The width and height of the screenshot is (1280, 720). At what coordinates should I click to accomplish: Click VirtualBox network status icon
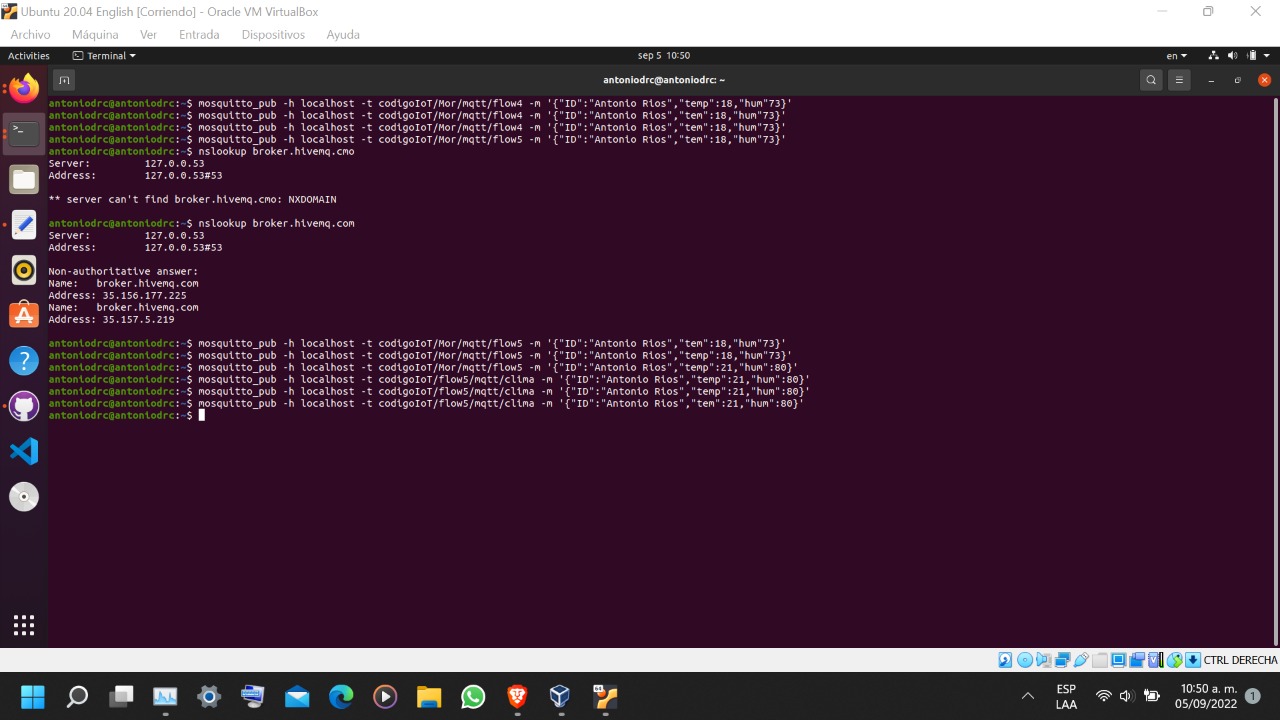point(1063,660)
